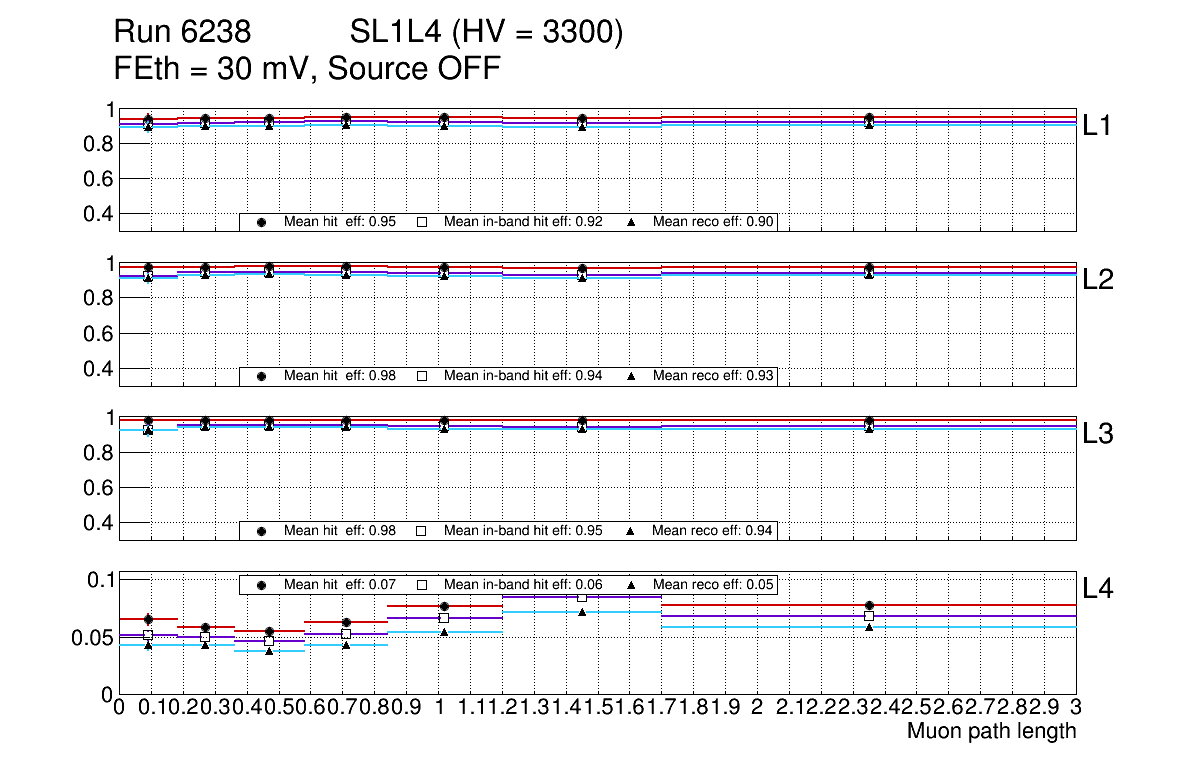This screenshot has height=772, width=1196.
Task: Click the L1 panel label
Action: pyautogui.click(x=1100, y=126)
